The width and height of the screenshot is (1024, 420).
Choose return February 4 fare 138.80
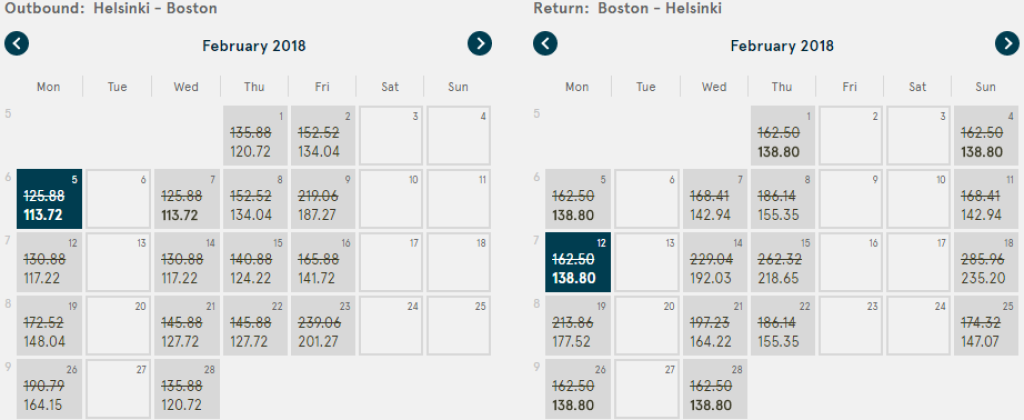pyautogui.click(x=987, y=137)
